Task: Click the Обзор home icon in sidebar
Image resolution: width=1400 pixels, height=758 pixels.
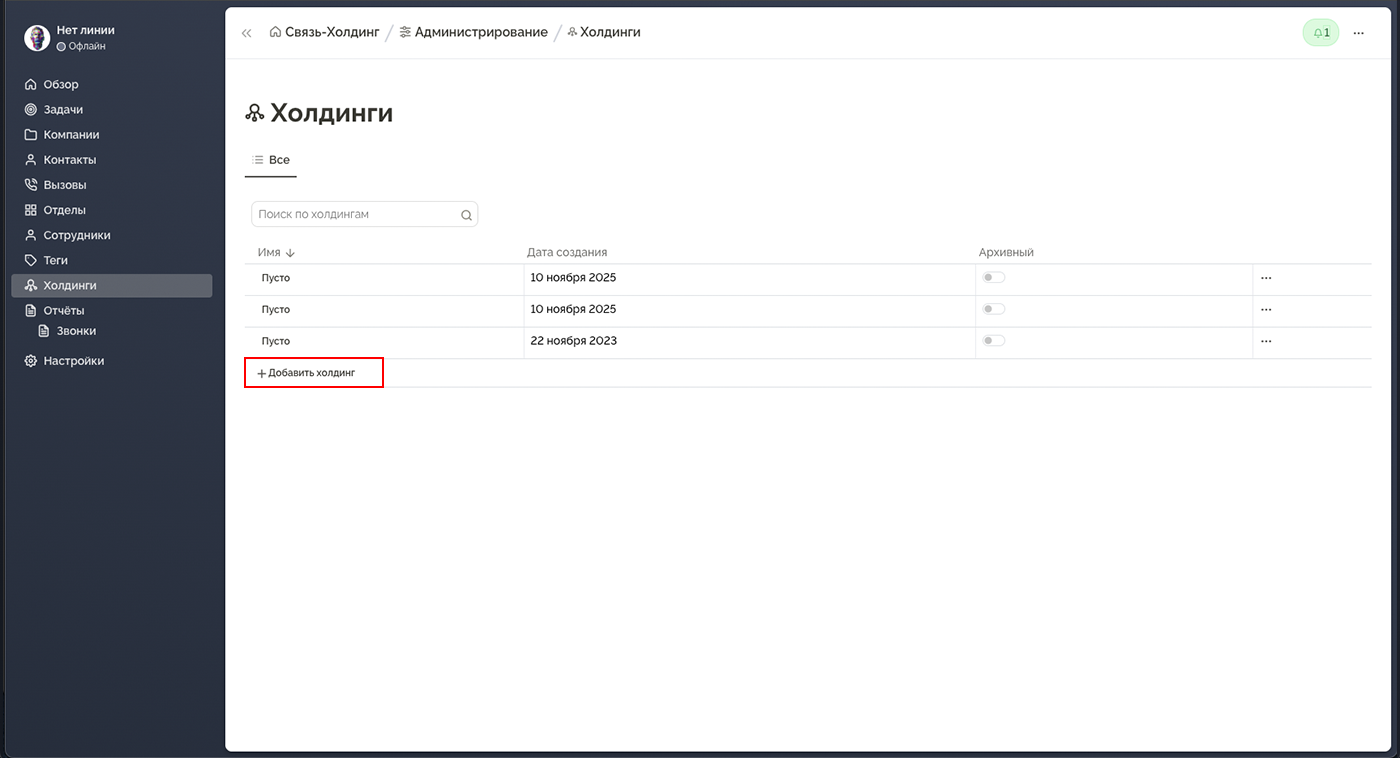Action: click(x=30, y=85)
